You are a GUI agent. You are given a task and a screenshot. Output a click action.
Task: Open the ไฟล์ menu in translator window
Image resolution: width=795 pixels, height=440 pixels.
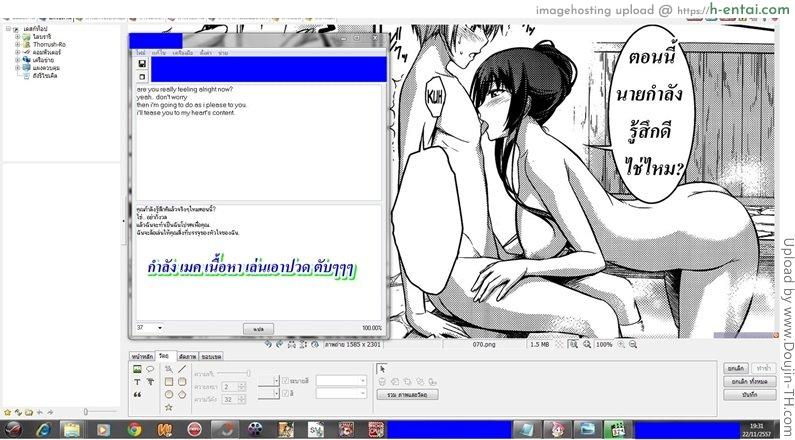coord(141,51)
